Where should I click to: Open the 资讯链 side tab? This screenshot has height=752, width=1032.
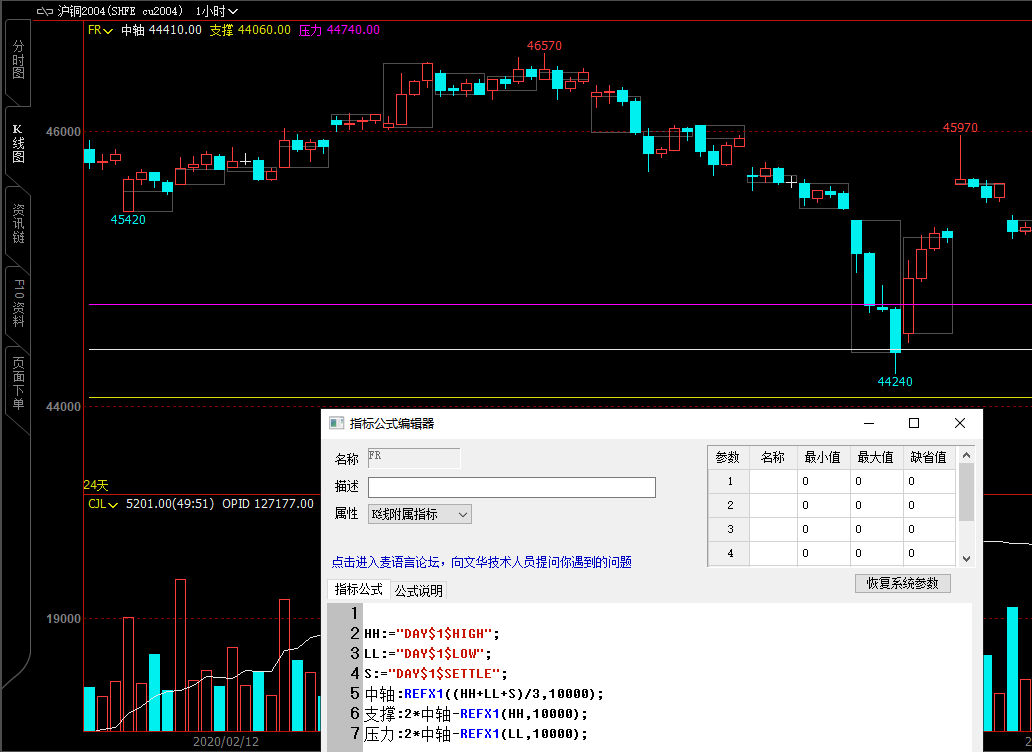point(17,224)
